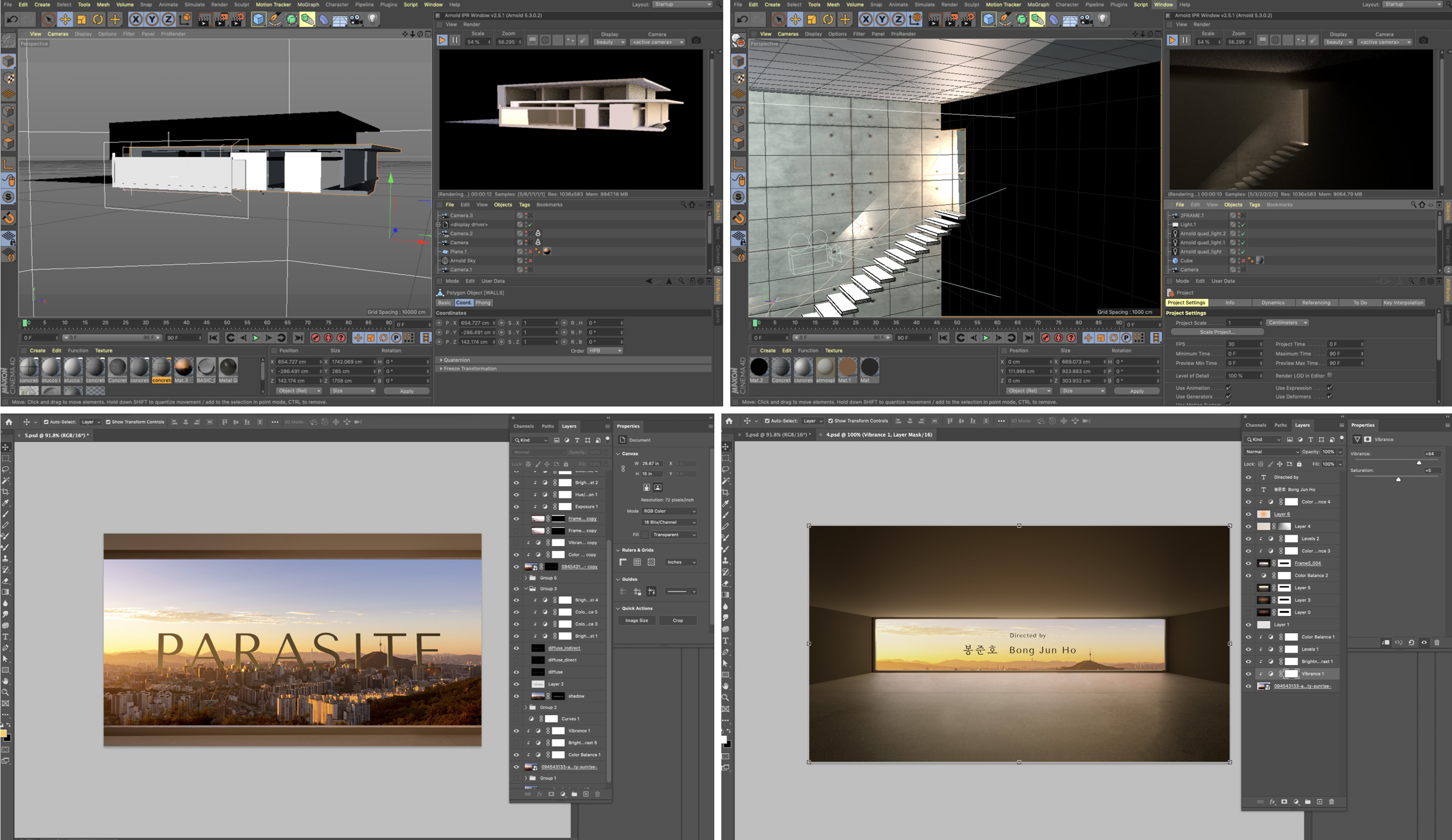Pause IPR render in house-scene Arnold IPR window
This screenshot has width=1452, height=840.
pyautogui.click(x=455, y=40)
